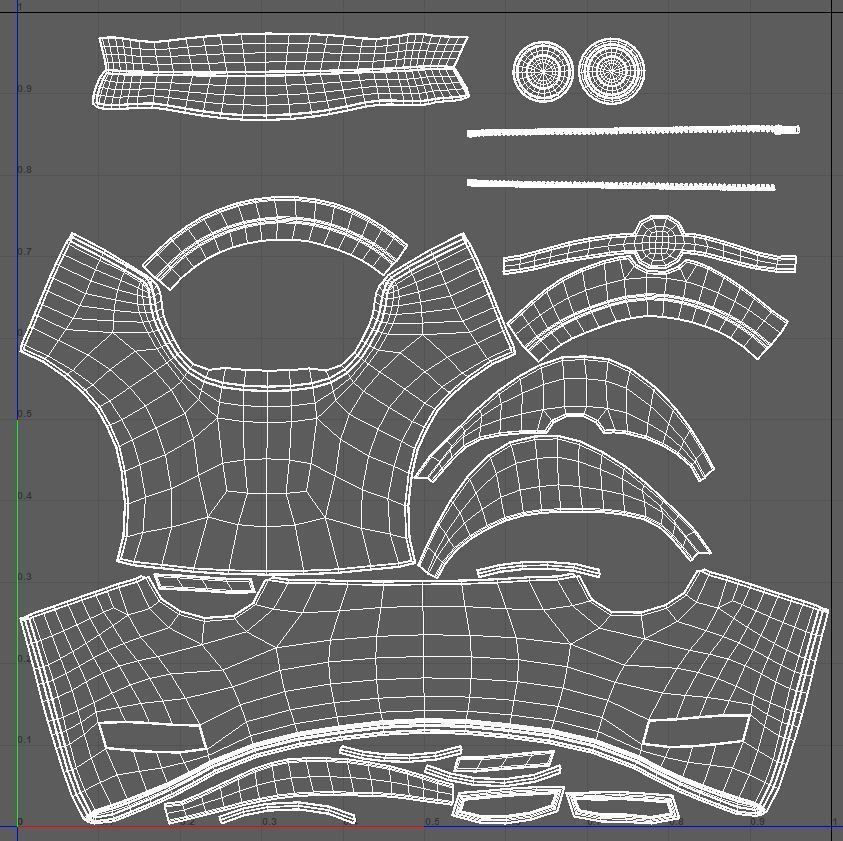
Task: Select the left circular UV island
Action: tap(543, 72)
